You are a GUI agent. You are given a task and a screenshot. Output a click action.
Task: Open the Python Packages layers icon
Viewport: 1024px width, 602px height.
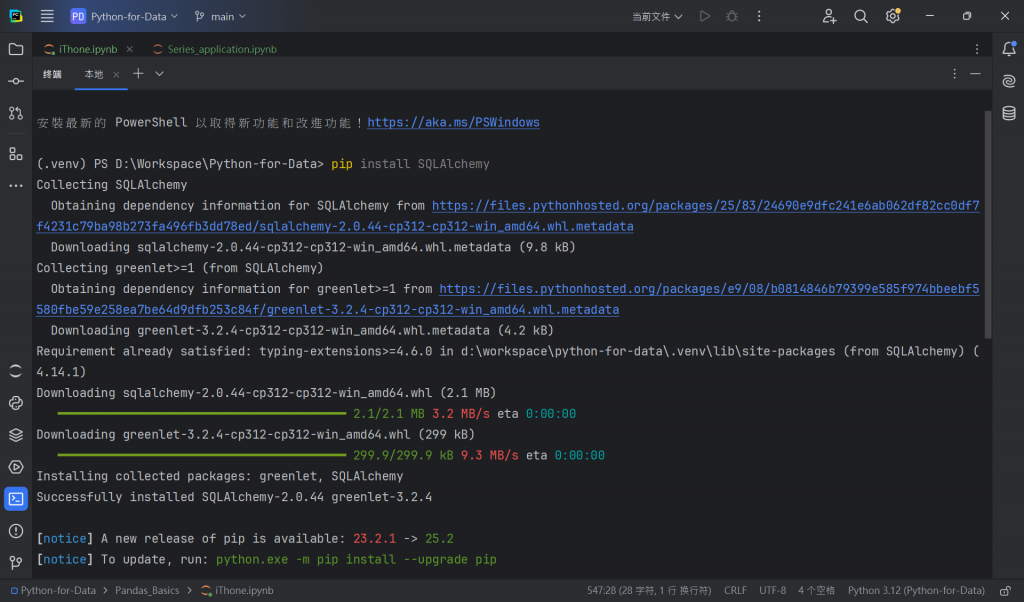[16, 435]
